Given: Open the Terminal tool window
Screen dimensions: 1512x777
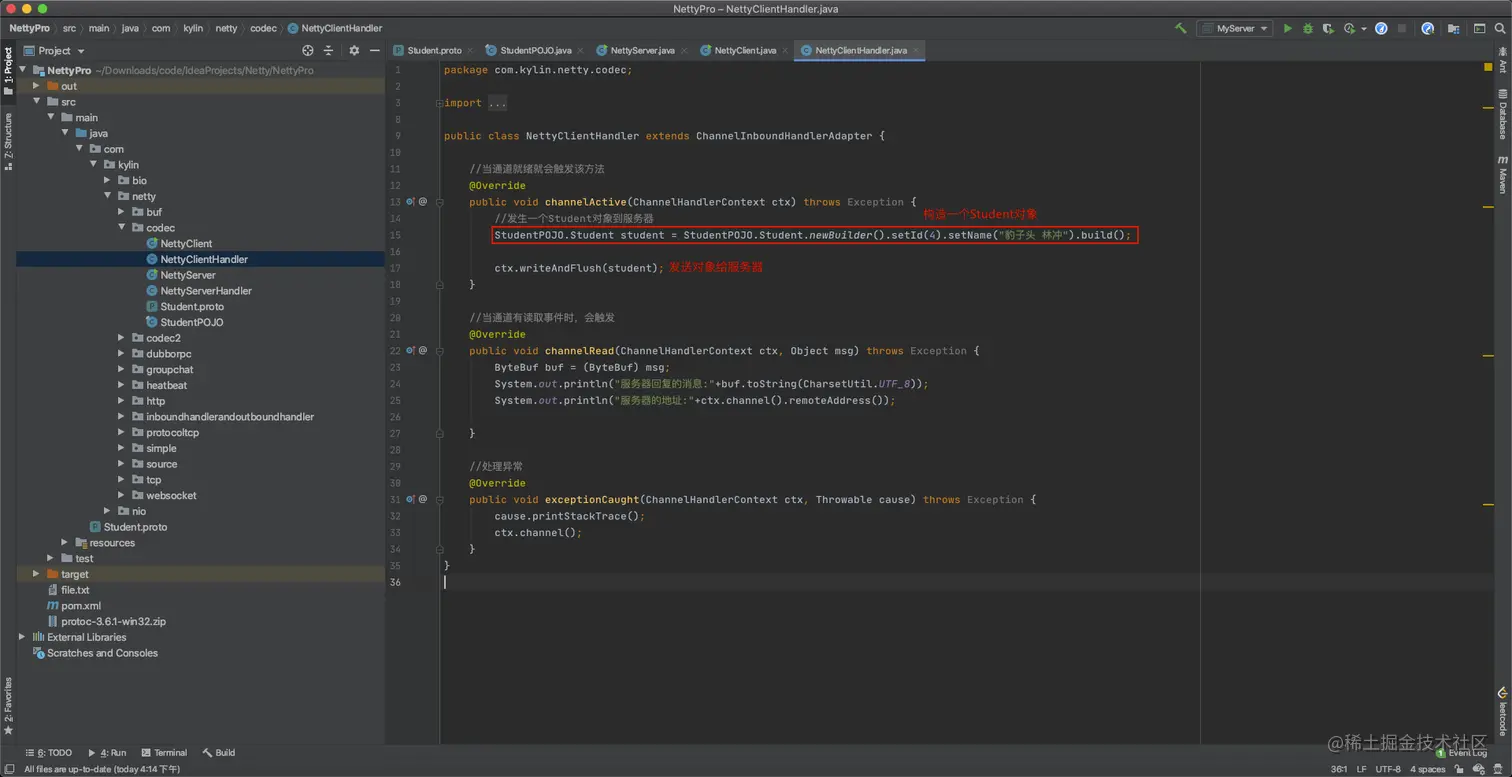Looking at the screenshot, I should [164, 753].
